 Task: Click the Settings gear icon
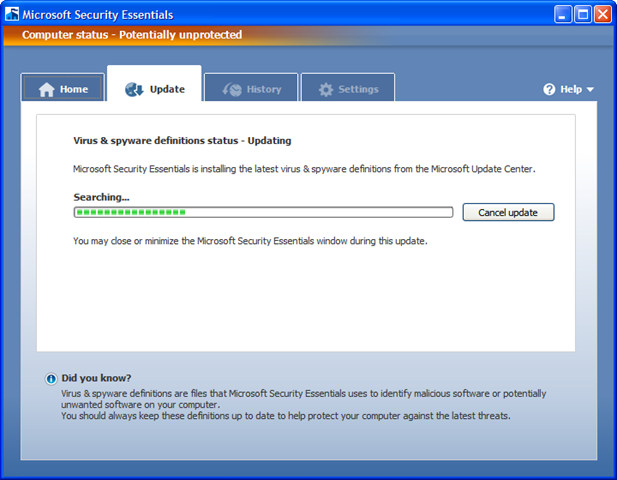pyautogui.click(x=326, y=90)
